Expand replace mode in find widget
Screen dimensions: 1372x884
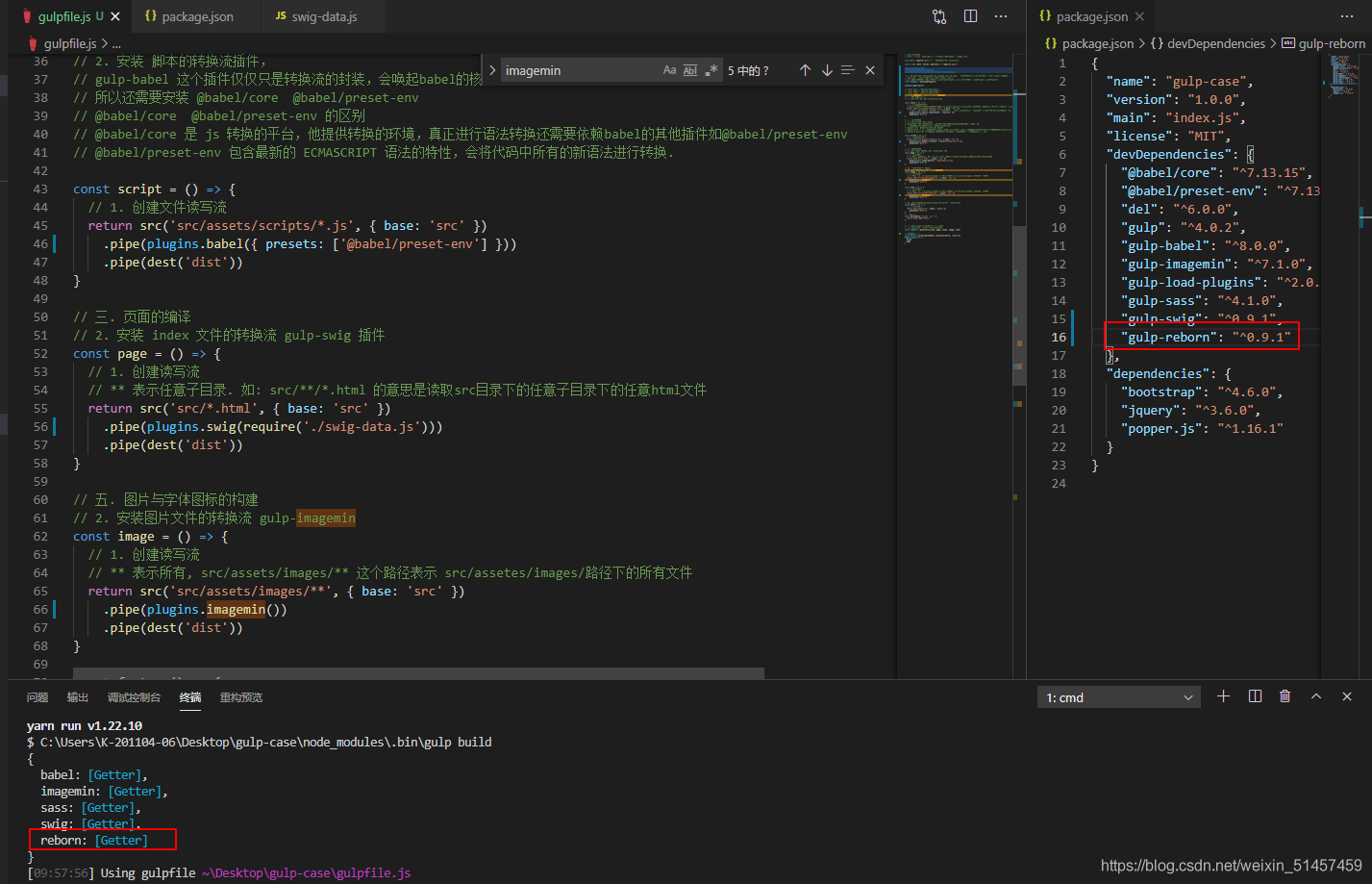pyautogui.click(x=492, y=70)
